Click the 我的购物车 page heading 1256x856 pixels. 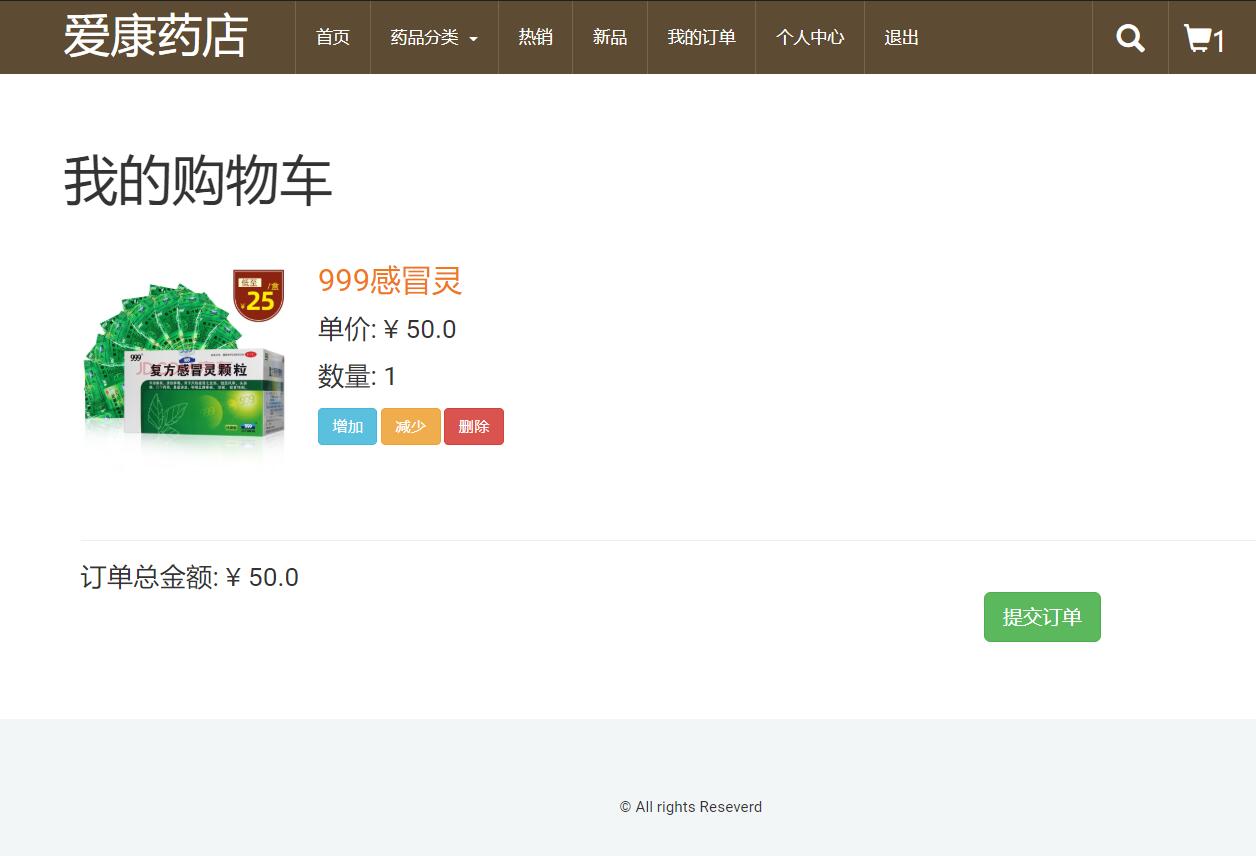(196, 182)
